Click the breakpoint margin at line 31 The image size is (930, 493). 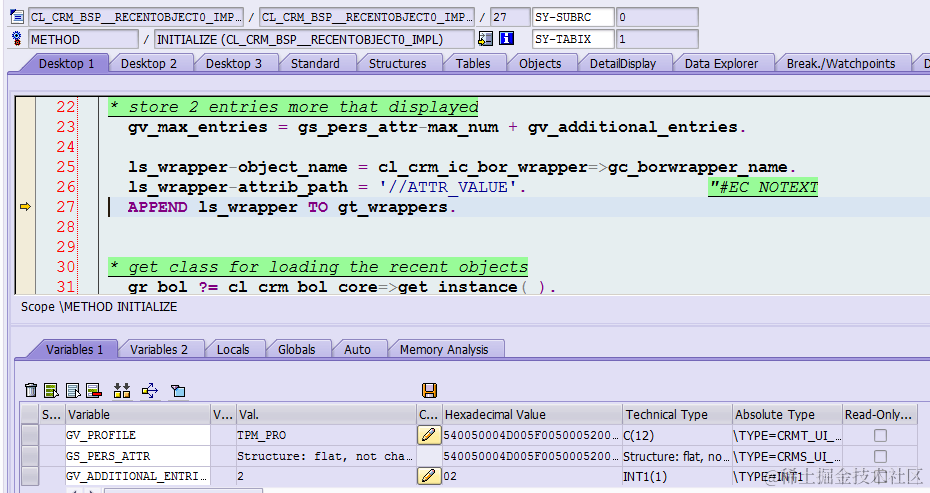click(x=25, y=287)
